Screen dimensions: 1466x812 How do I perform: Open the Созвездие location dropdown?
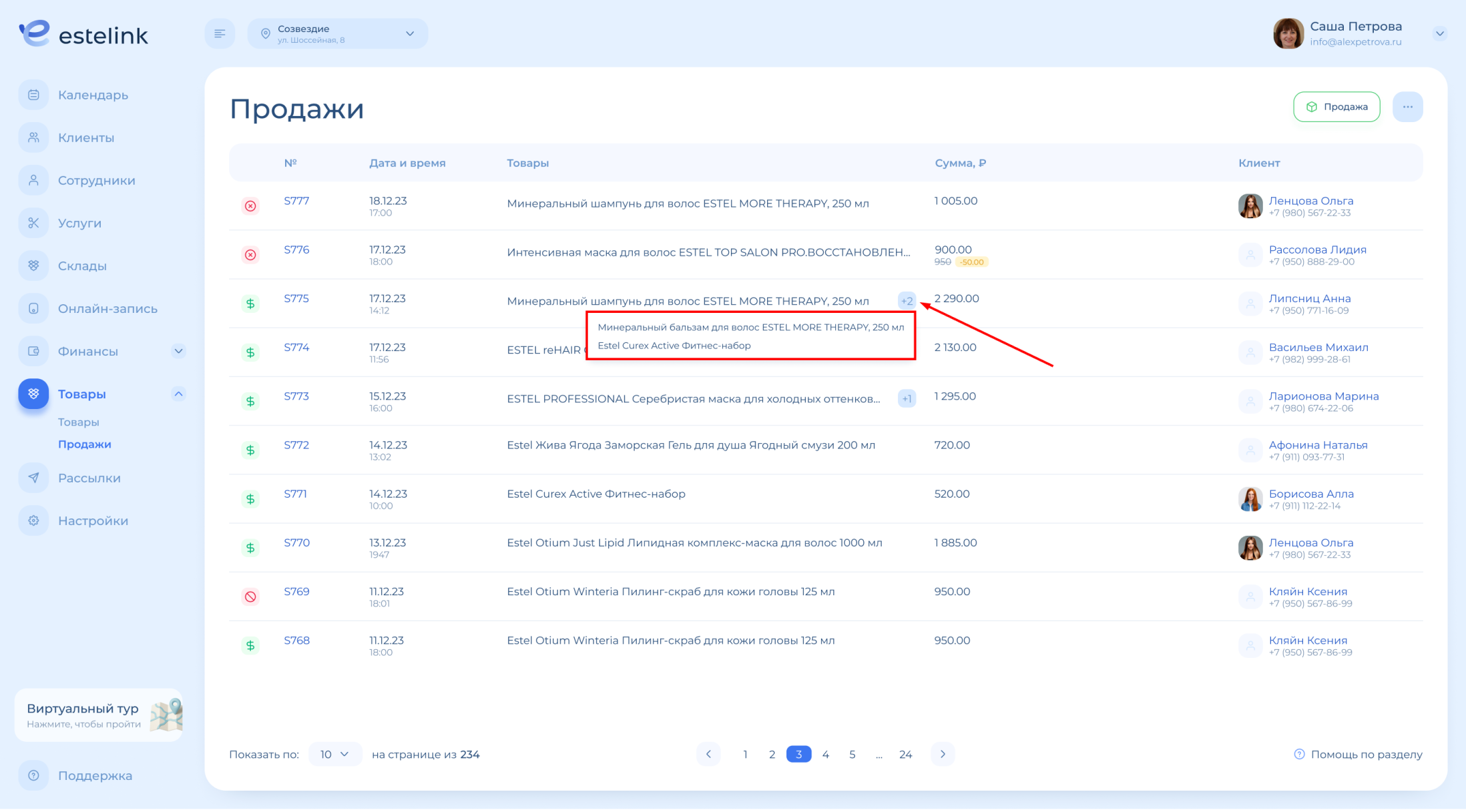[337, 33]
